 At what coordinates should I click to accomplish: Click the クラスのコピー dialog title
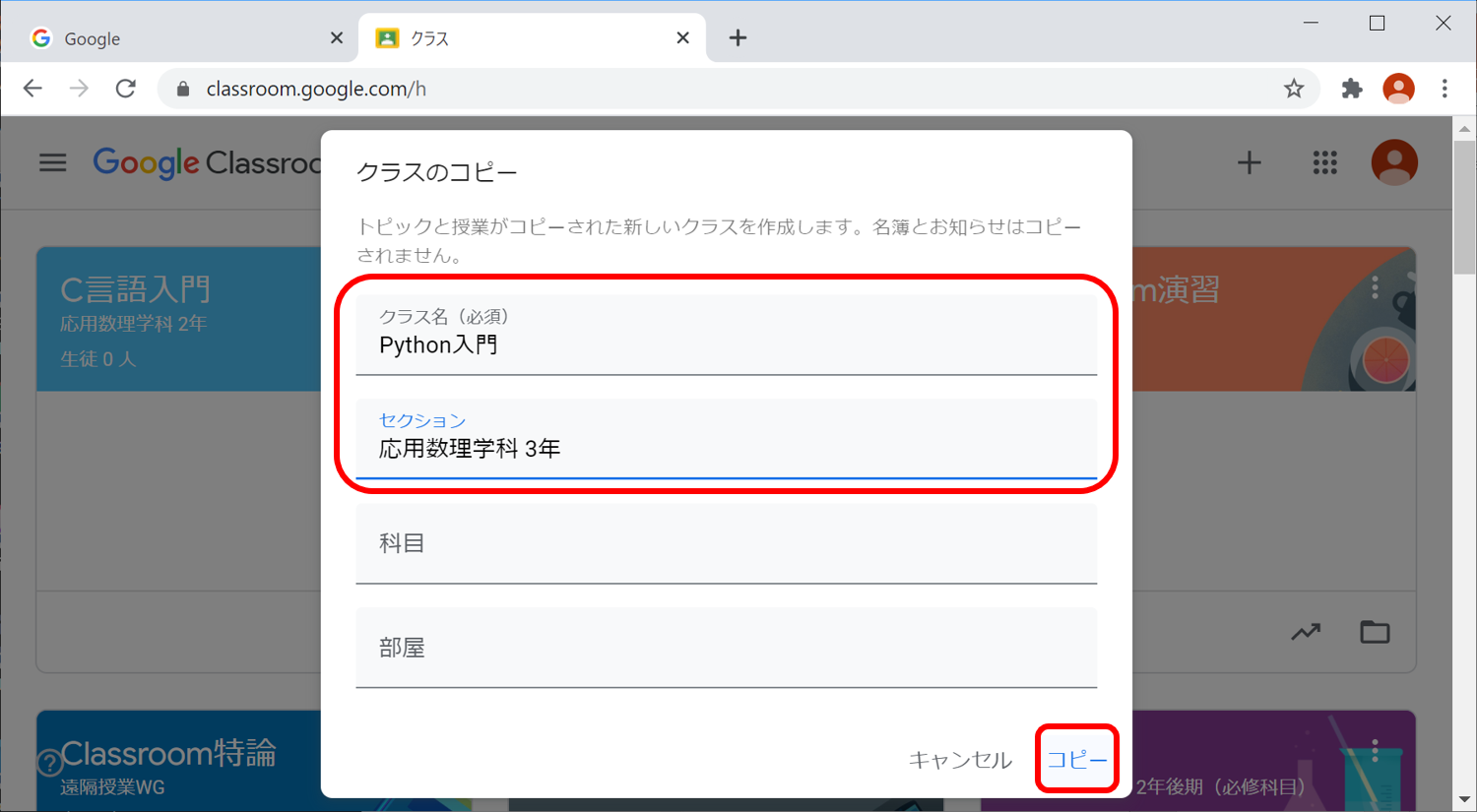[x=436, y=172]
